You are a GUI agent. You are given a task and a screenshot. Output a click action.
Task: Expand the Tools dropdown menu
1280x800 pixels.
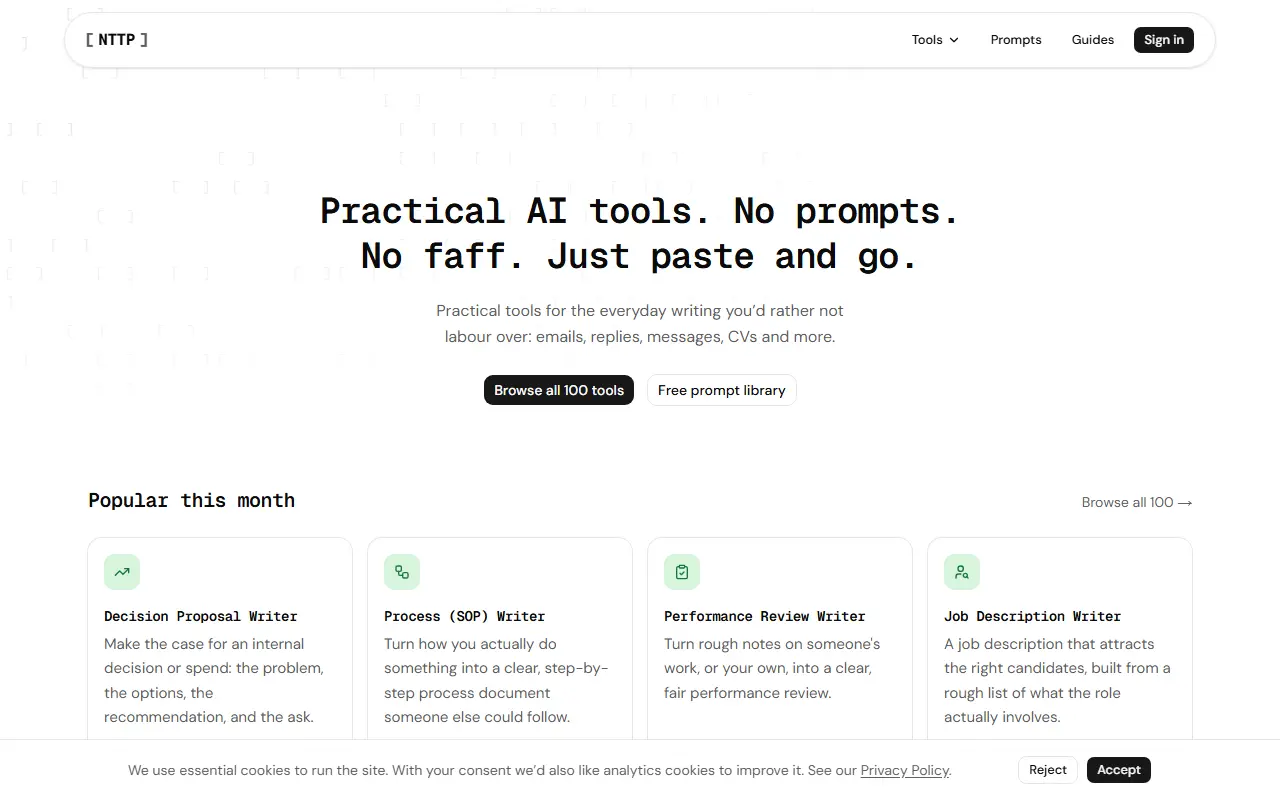click(935, 40)
